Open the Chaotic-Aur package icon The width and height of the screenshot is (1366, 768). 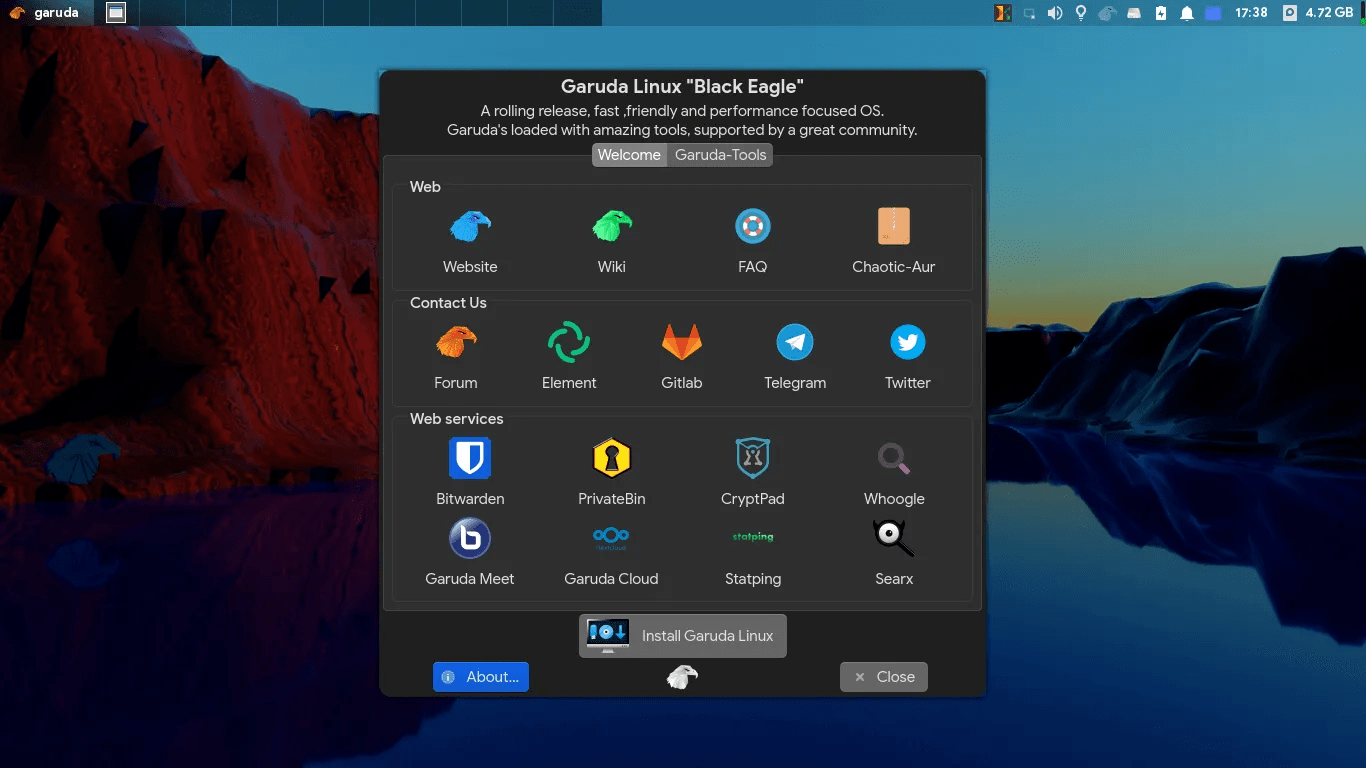click(894, 226)
